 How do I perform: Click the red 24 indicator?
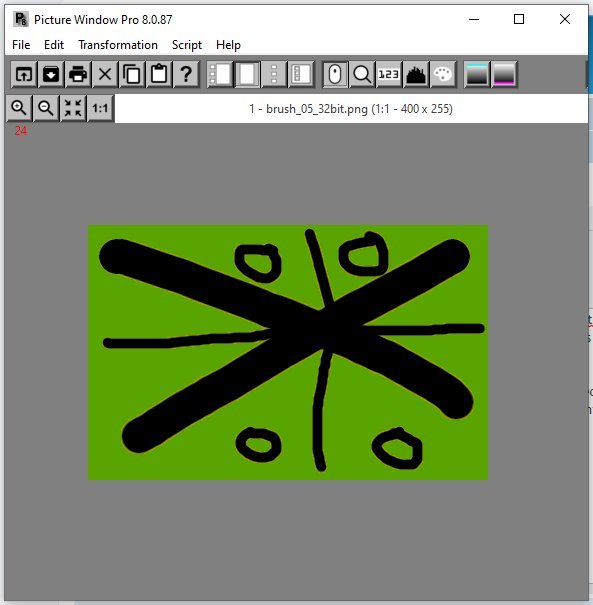pos(20,131)
